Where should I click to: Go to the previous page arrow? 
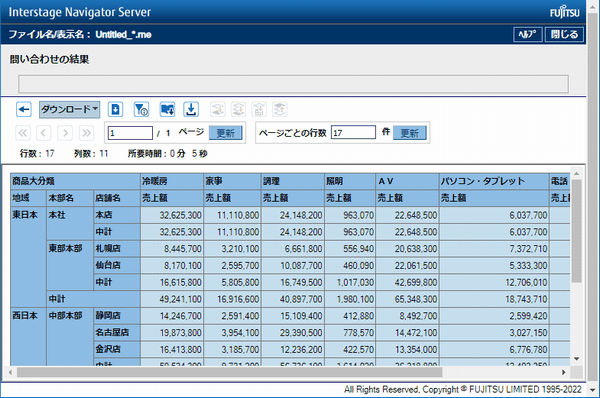tap(43, 133)
